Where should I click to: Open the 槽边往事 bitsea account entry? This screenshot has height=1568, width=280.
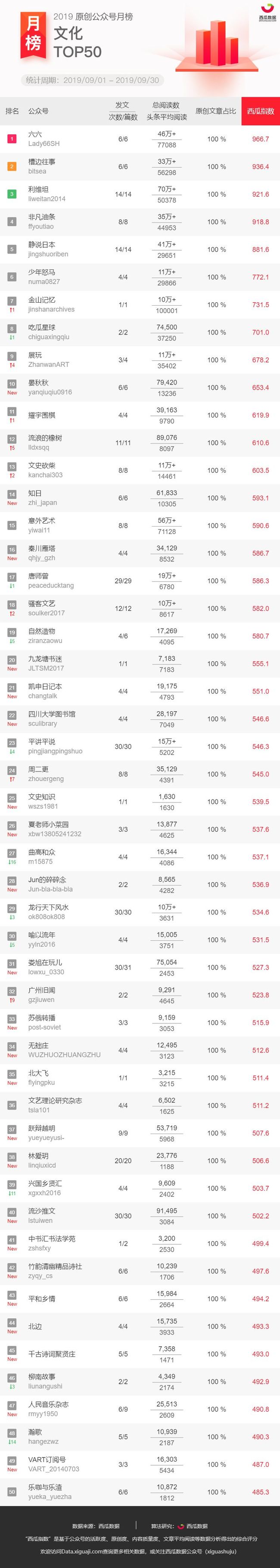point(41,166)
